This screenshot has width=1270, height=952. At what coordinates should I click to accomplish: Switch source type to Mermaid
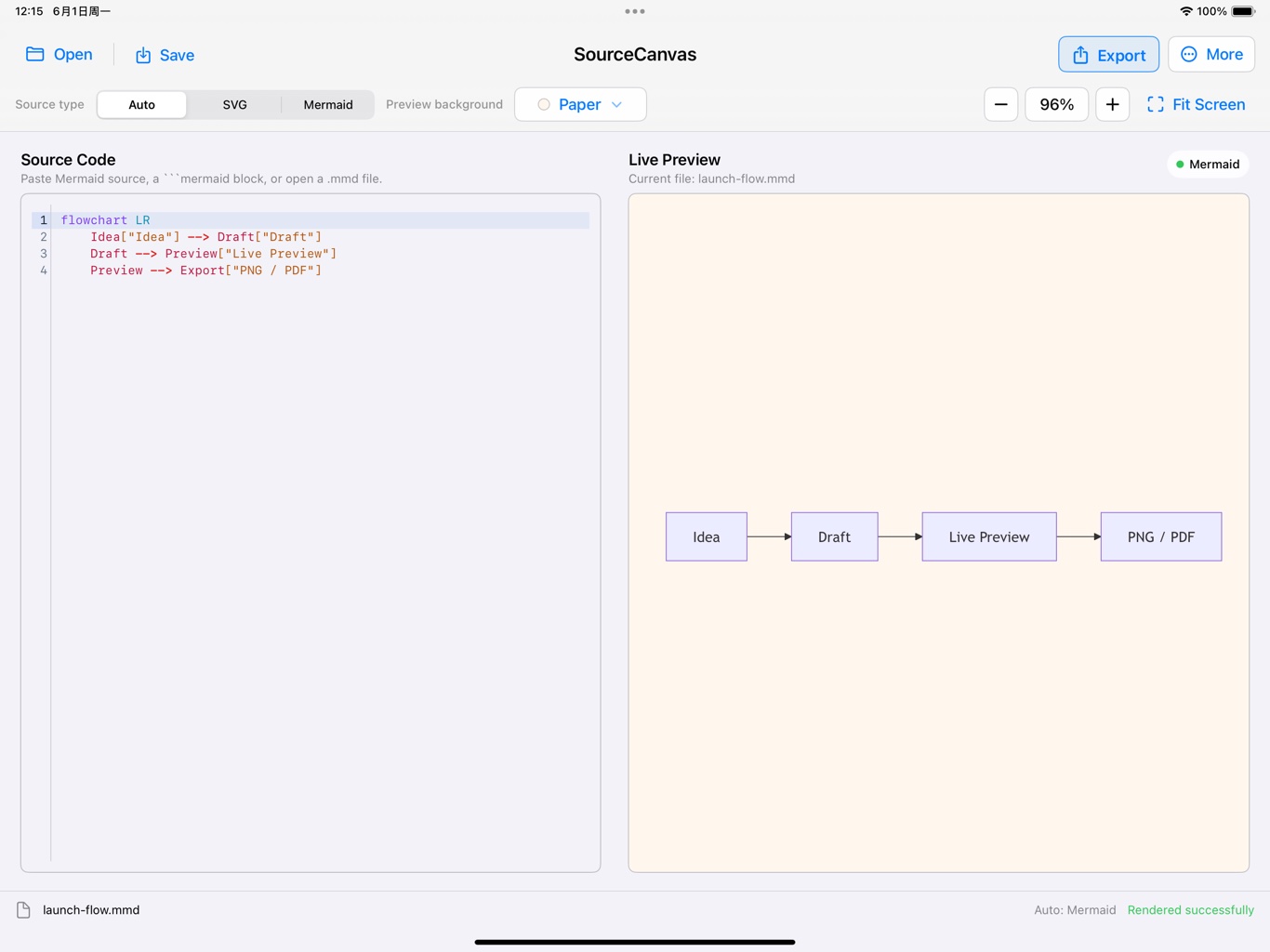pyautogui.click(x=328, y=104)
